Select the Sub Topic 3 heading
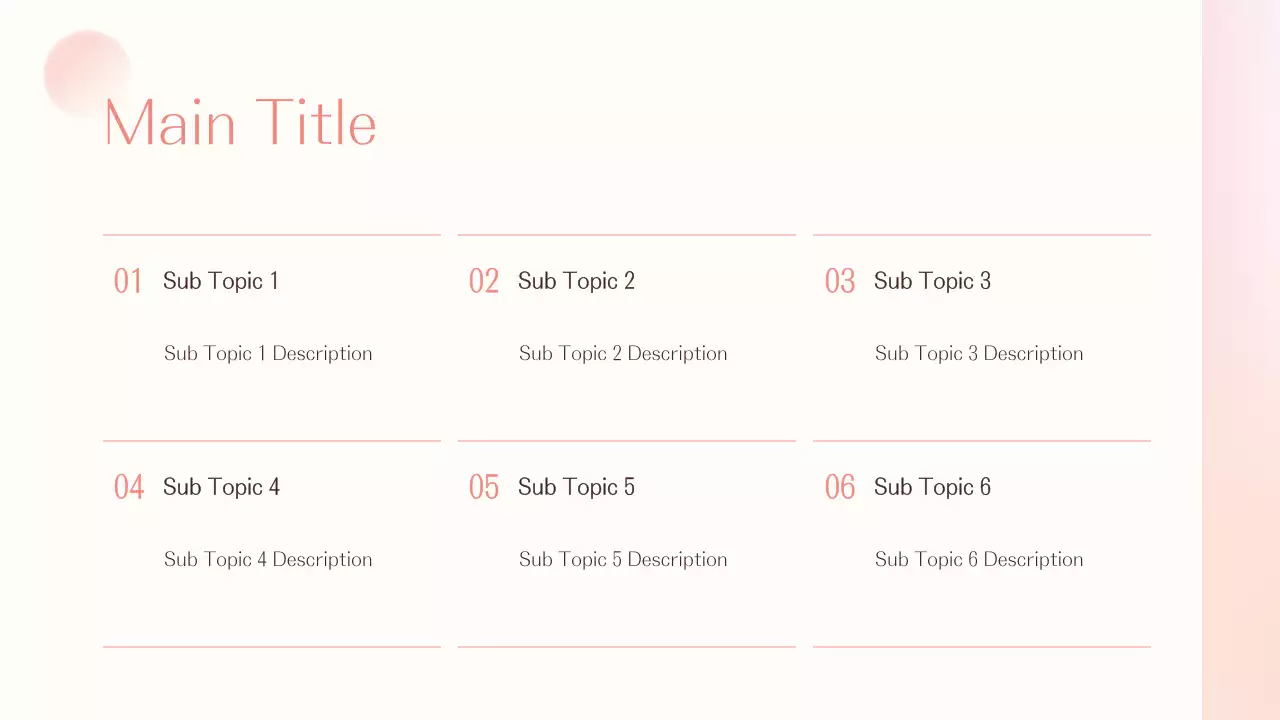Image resolution: width=1280 pixels, height=720 pixels. (x=932, y=281)
